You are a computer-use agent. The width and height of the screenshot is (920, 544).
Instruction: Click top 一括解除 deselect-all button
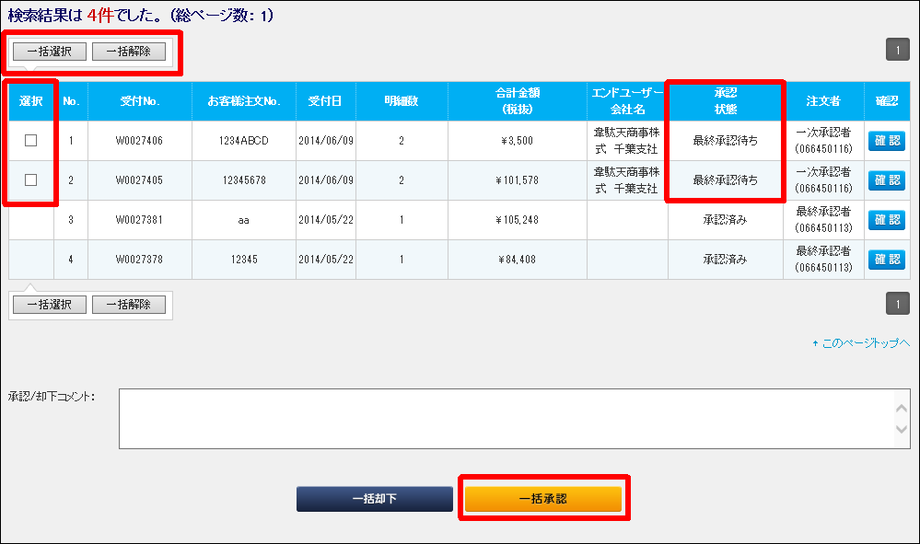click(129, 52)
